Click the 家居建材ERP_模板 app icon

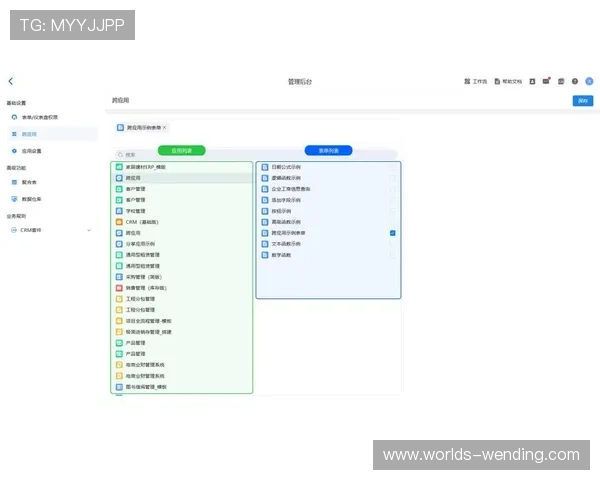click(119, 167)
